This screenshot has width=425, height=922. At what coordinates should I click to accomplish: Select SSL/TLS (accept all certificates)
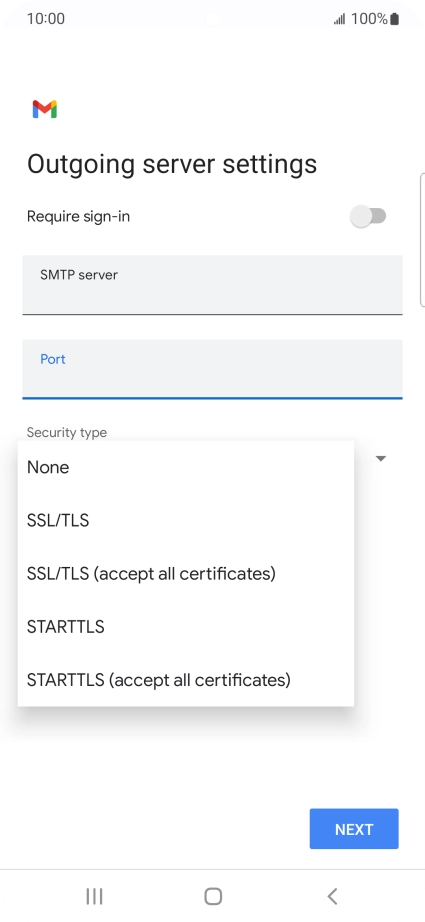point(186,573)
